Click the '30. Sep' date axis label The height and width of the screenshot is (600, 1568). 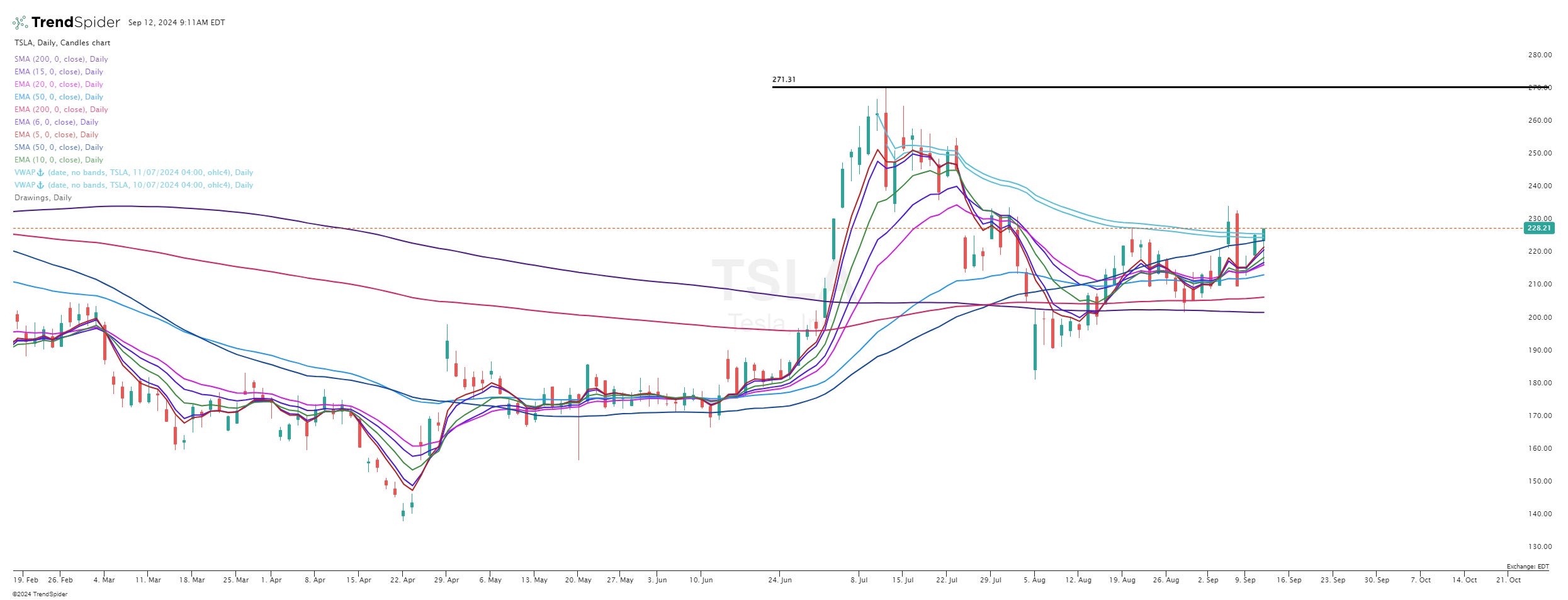(x=1377, y=580)
